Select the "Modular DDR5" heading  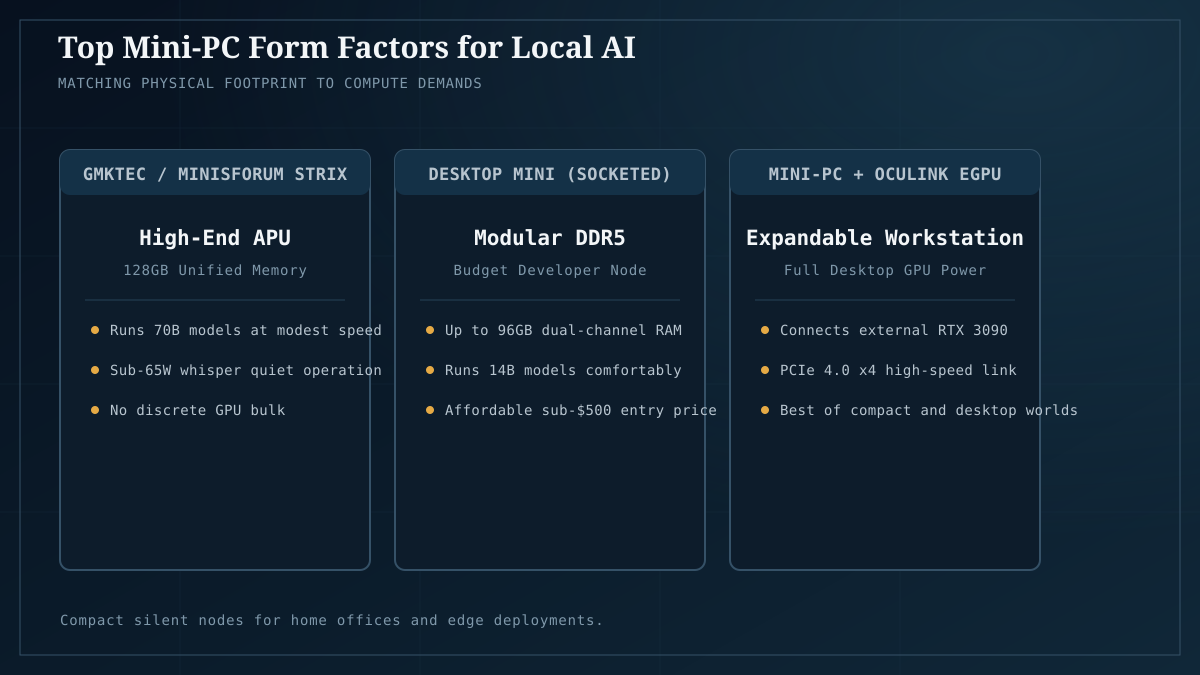coord(550,238)
